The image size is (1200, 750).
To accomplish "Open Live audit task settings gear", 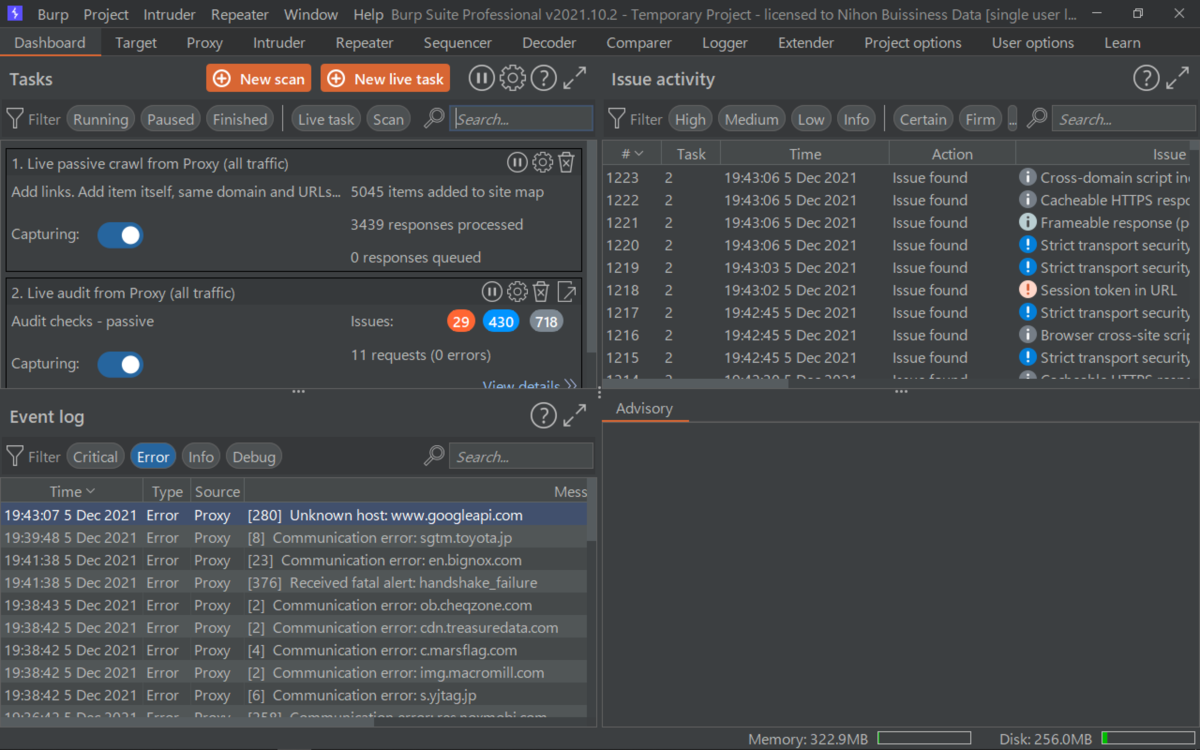I will click(517, 292).
